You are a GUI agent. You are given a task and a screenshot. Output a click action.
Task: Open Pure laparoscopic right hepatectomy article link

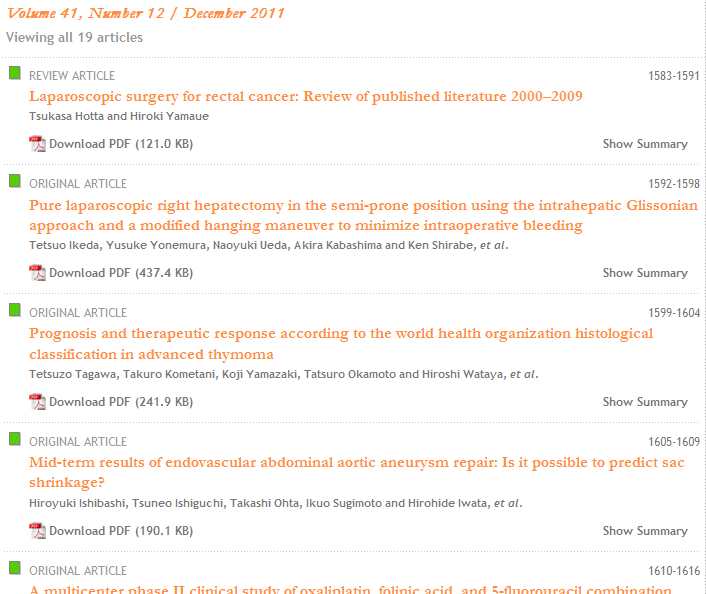point(363,215)
